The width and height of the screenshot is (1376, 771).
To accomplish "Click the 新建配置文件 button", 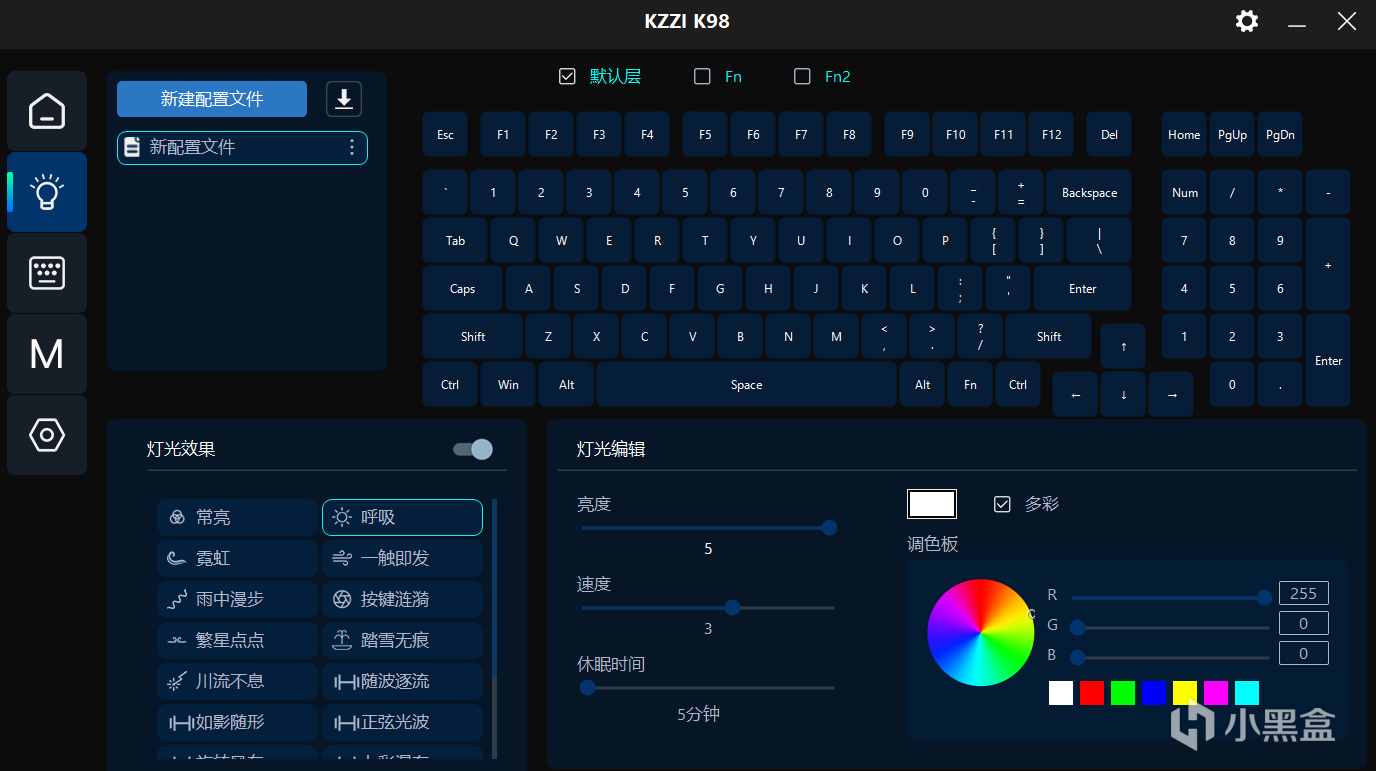I will [212, 99].
